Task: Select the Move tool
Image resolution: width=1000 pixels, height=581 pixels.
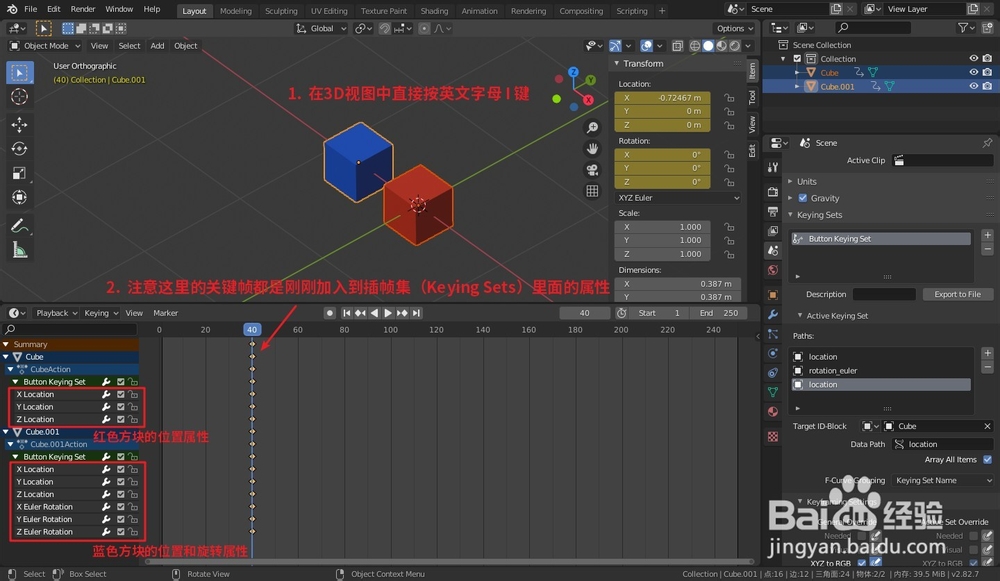Action: [19, 124]
